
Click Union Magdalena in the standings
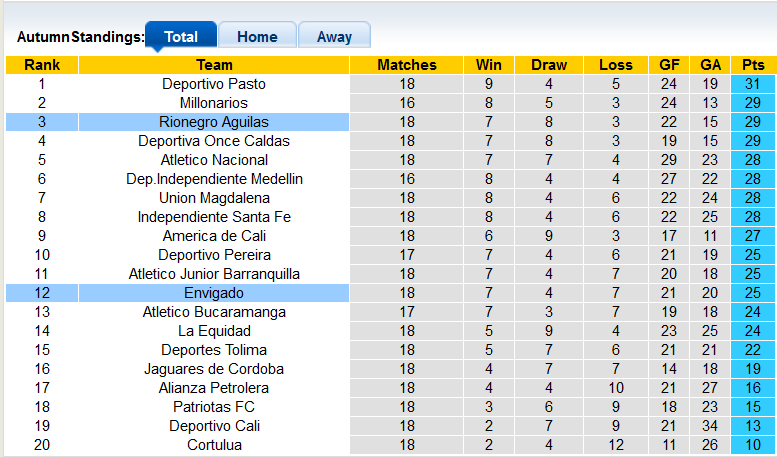click(214, 198)
